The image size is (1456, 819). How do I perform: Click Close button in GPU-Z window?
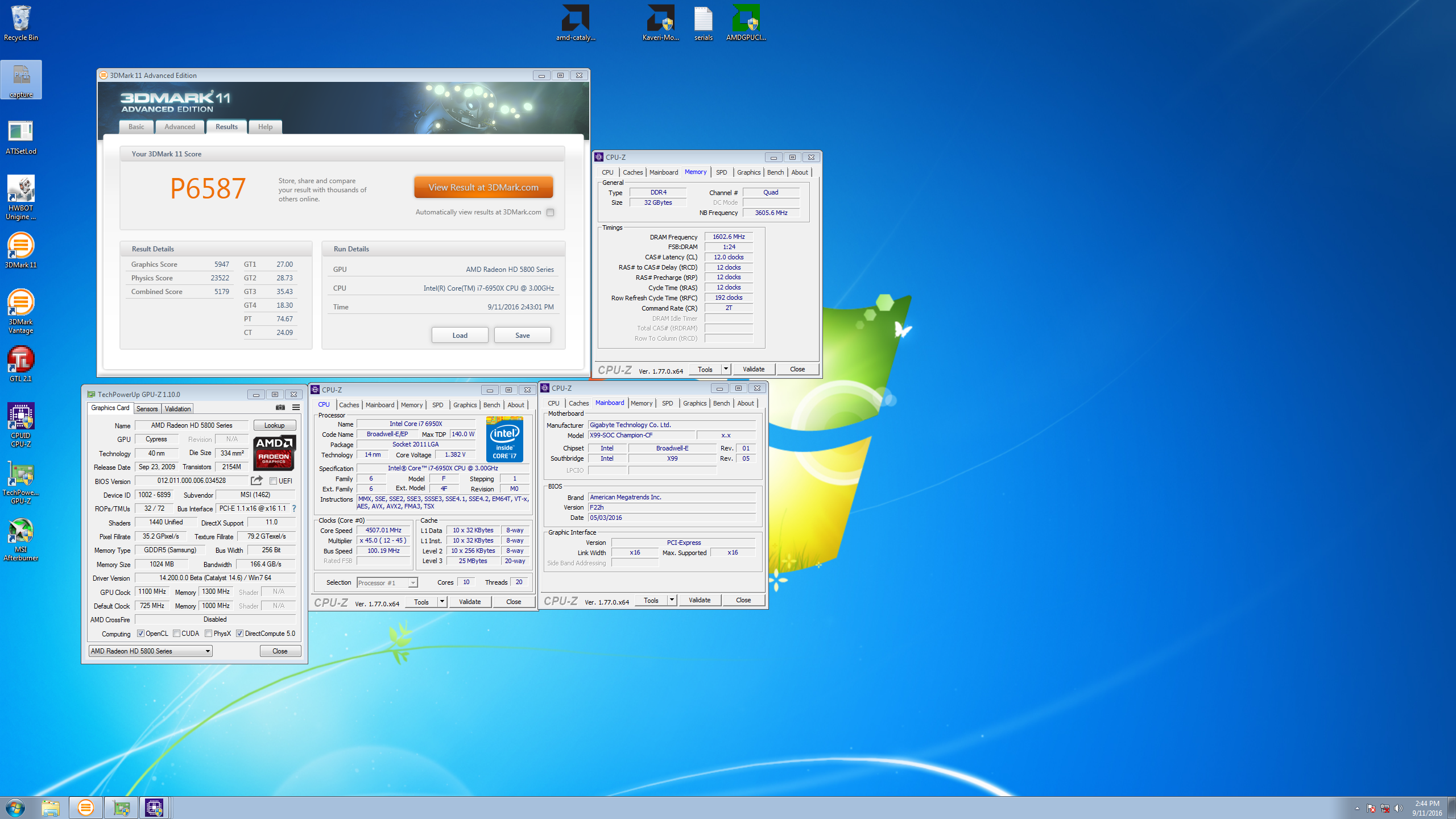click(280, 651)
